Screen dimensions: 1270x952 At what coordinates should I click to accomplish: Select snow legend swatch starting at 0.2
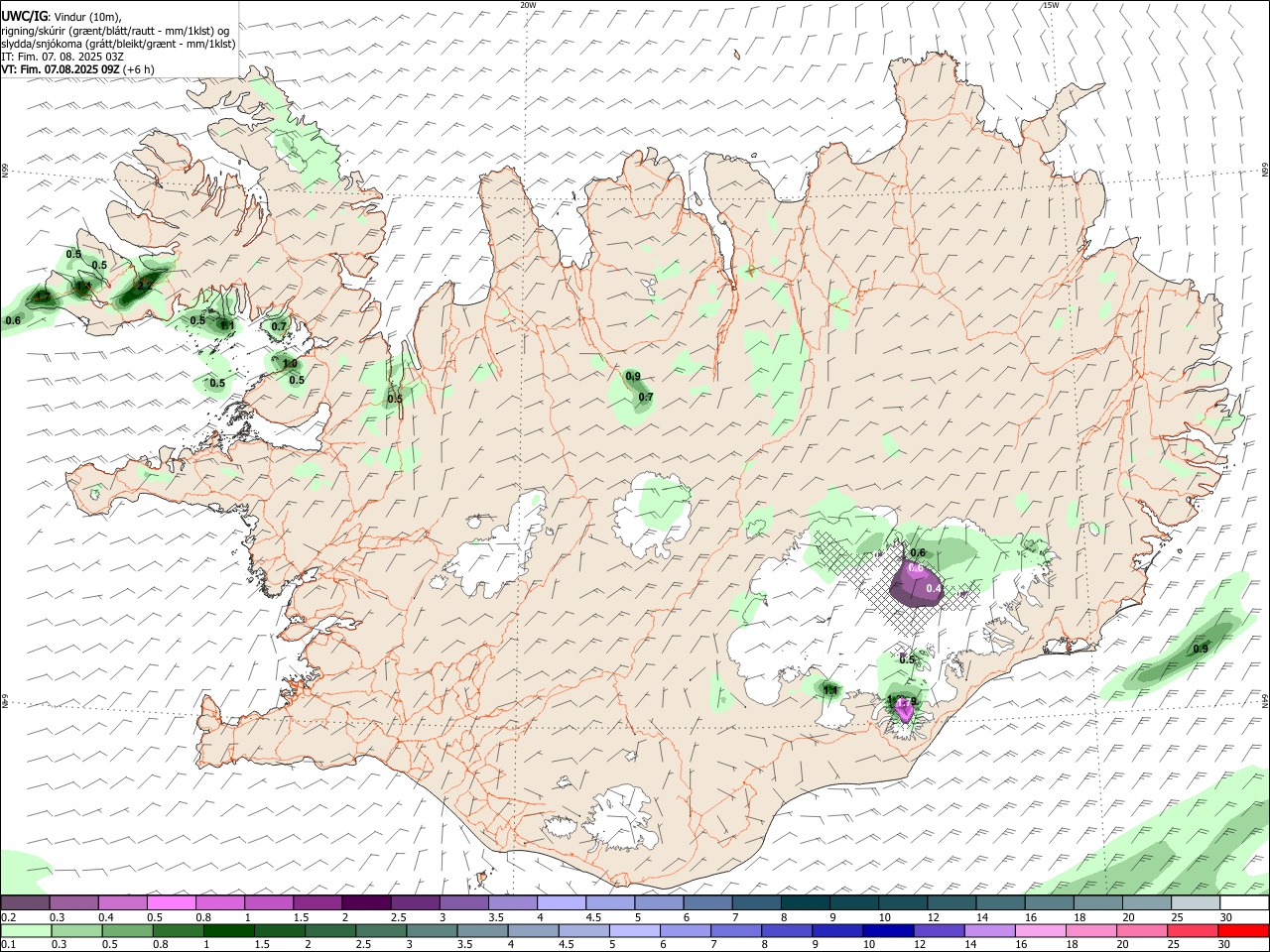(25, 902)
